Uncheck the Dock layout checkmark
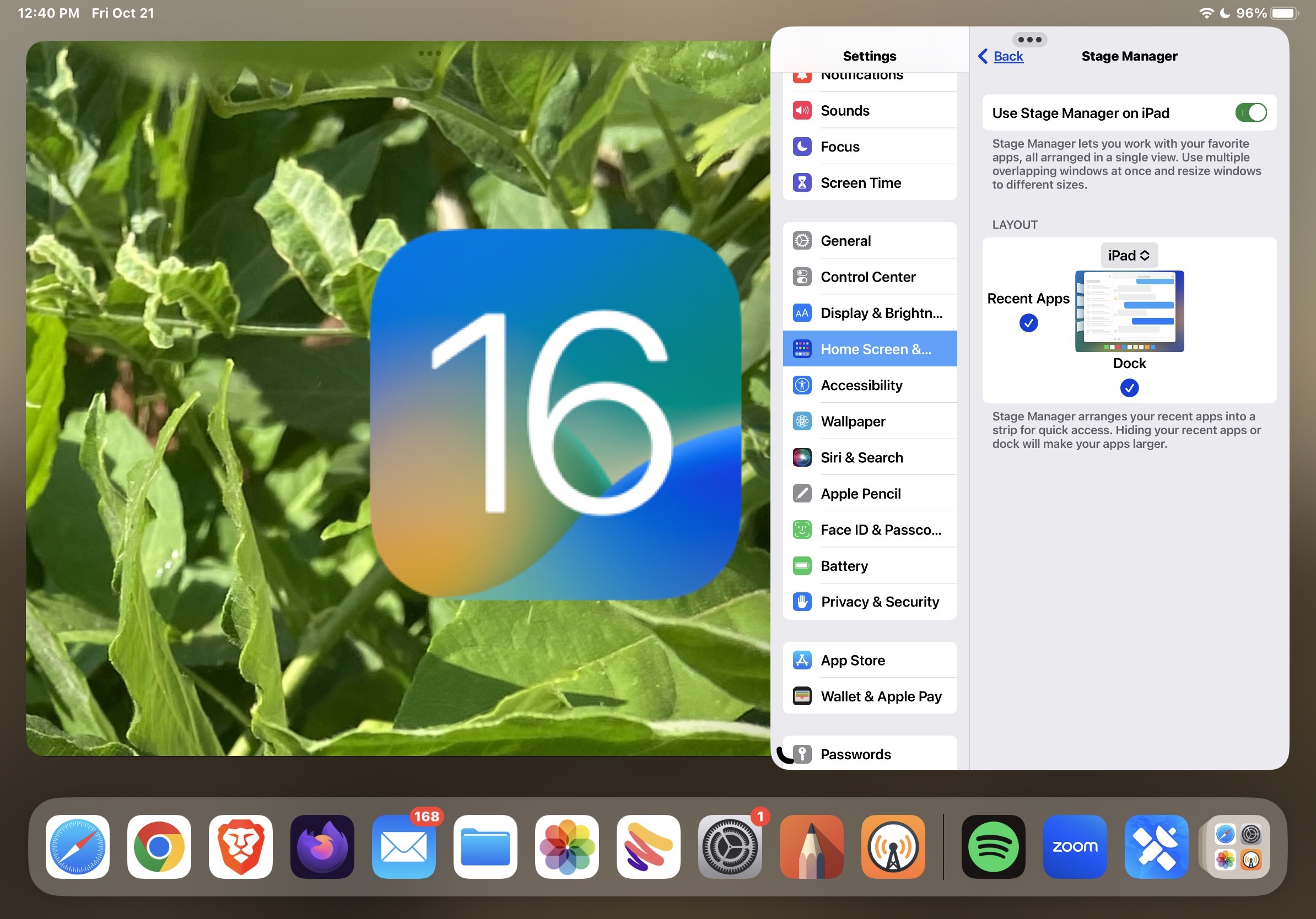The width and height of the screenshot is (1316, 919). point(1129,388)
